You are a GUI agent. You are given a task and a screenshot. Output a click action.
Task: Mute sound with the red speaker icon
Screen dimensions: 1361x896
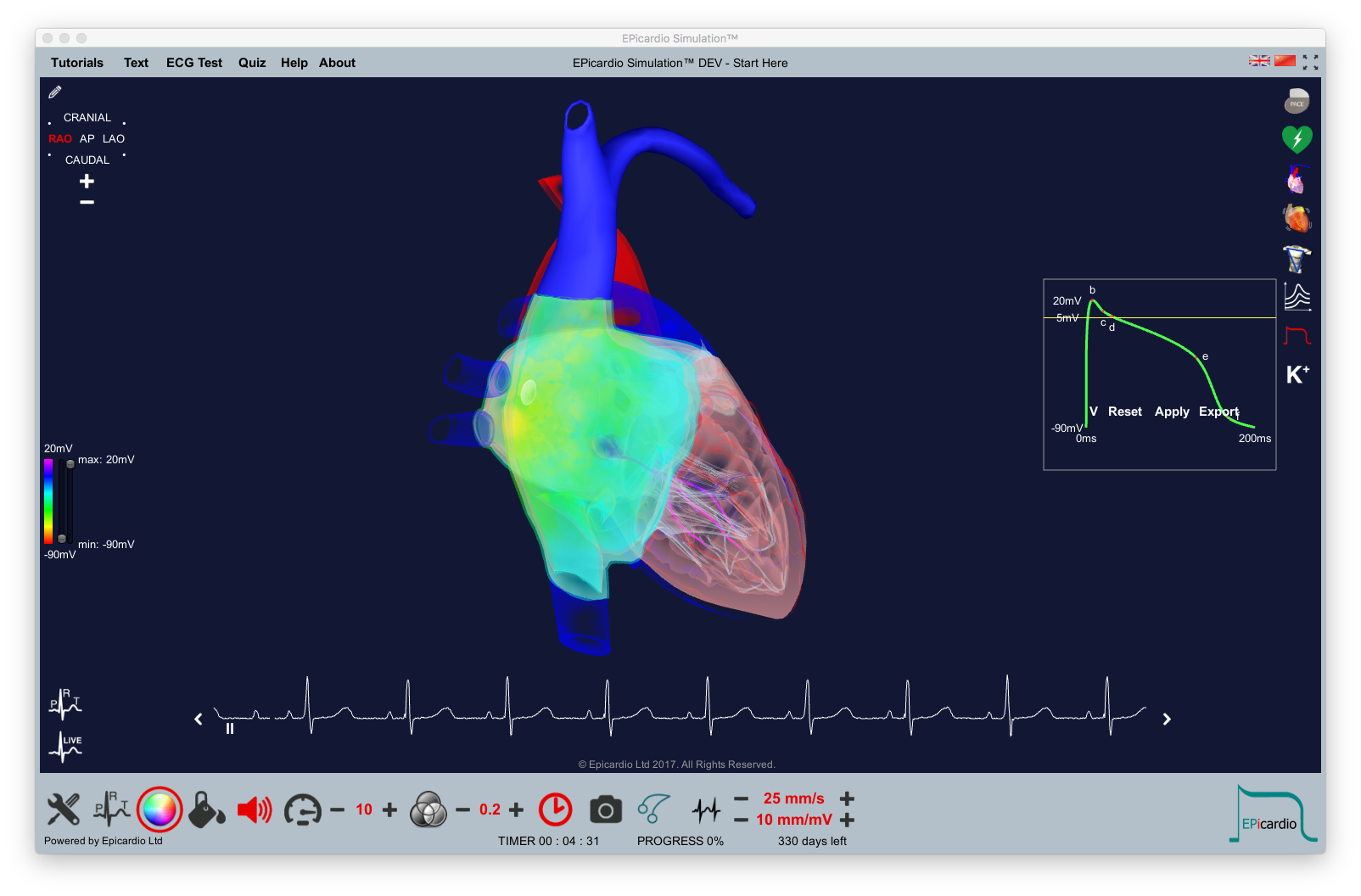[x=254, y=809]
